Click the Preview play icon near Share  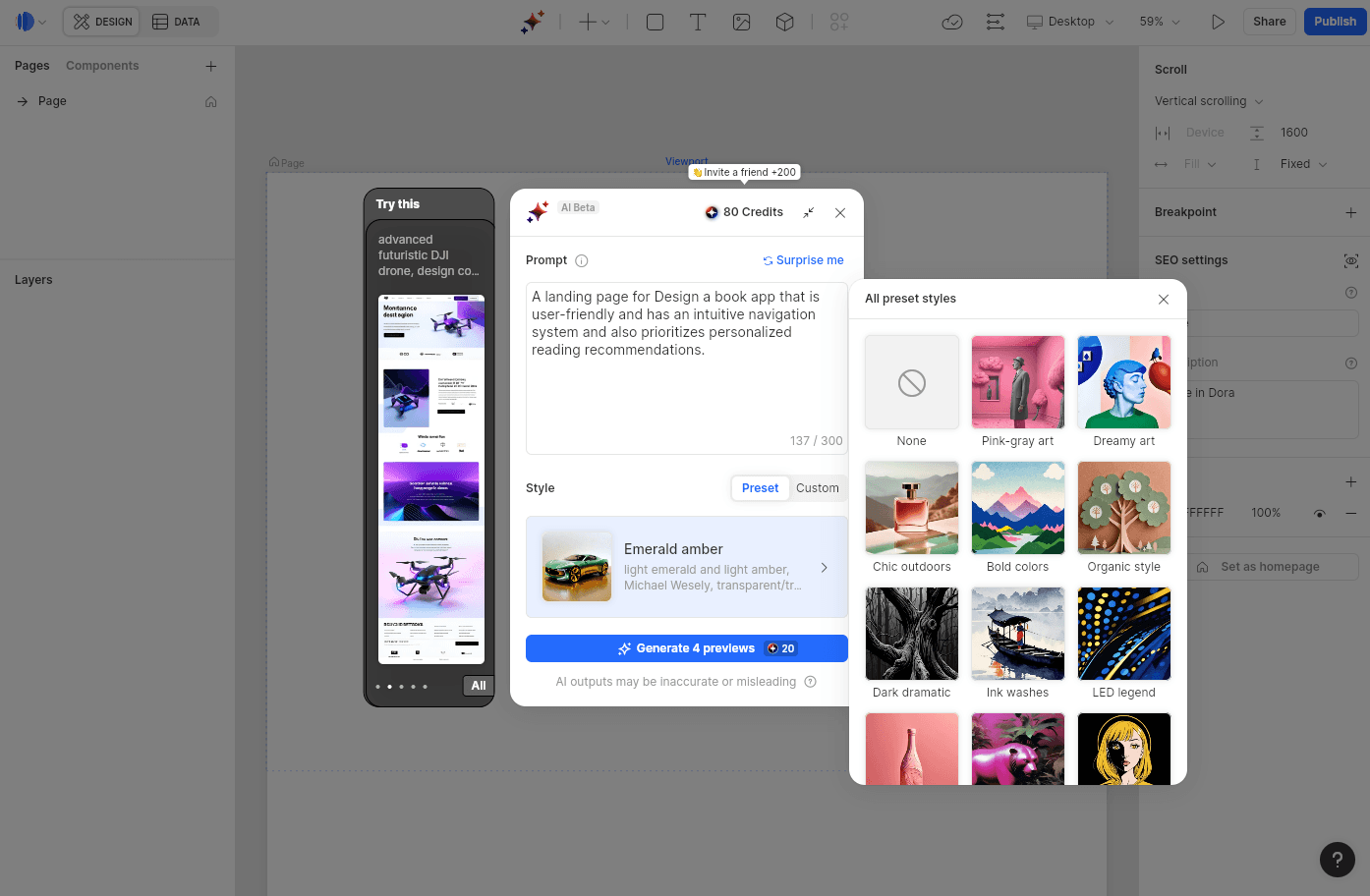pyautogui.click(x=1218, y=21)
